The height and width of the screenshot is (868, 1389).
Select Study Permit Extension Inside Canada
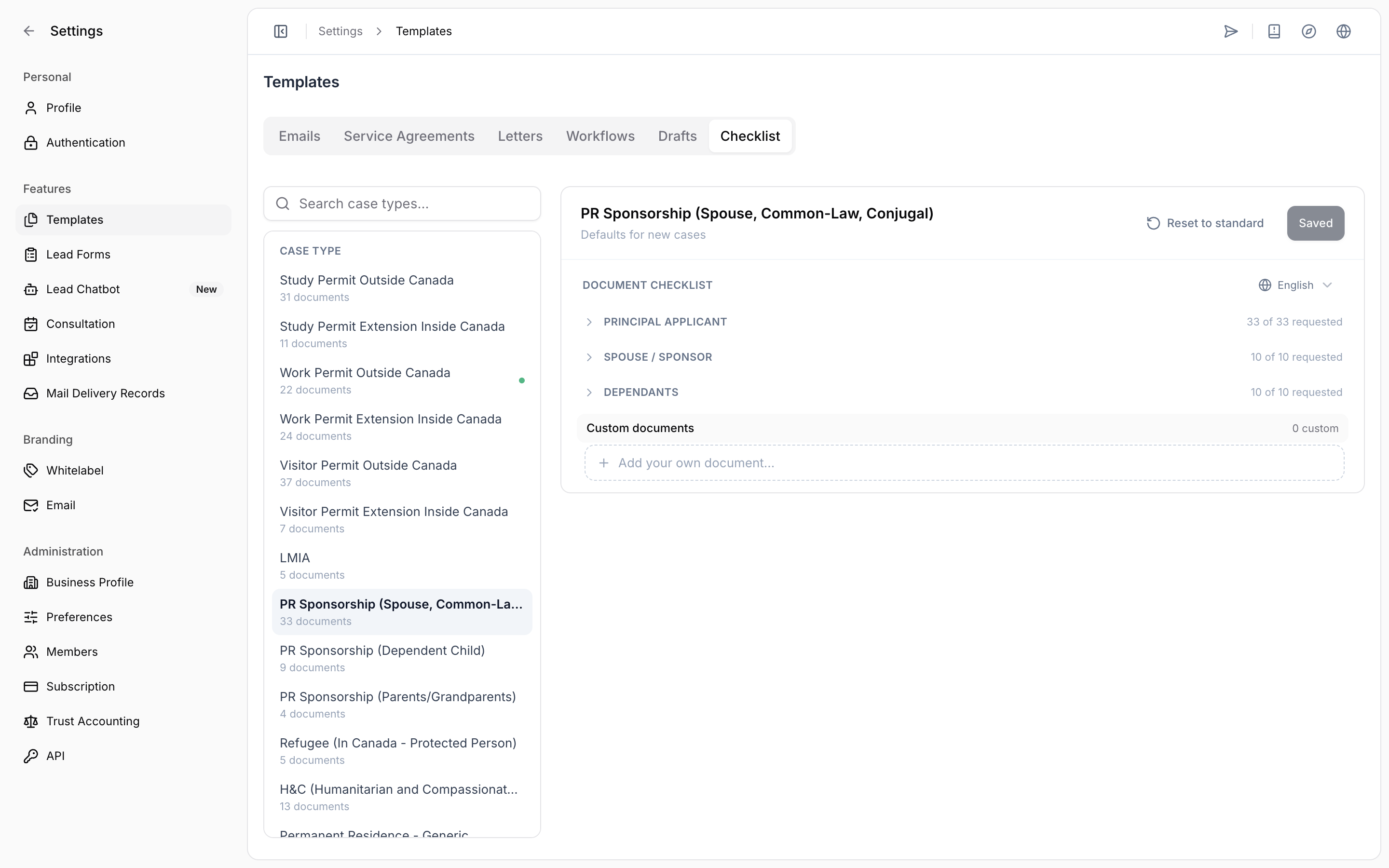click(402, 335)
